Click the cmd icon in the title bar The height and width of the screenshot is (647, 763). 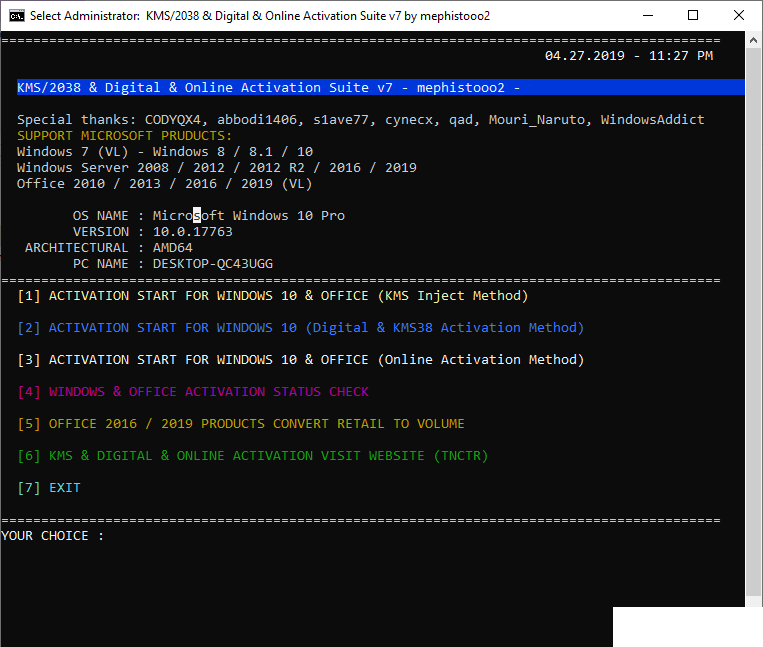tap(17, 16)
